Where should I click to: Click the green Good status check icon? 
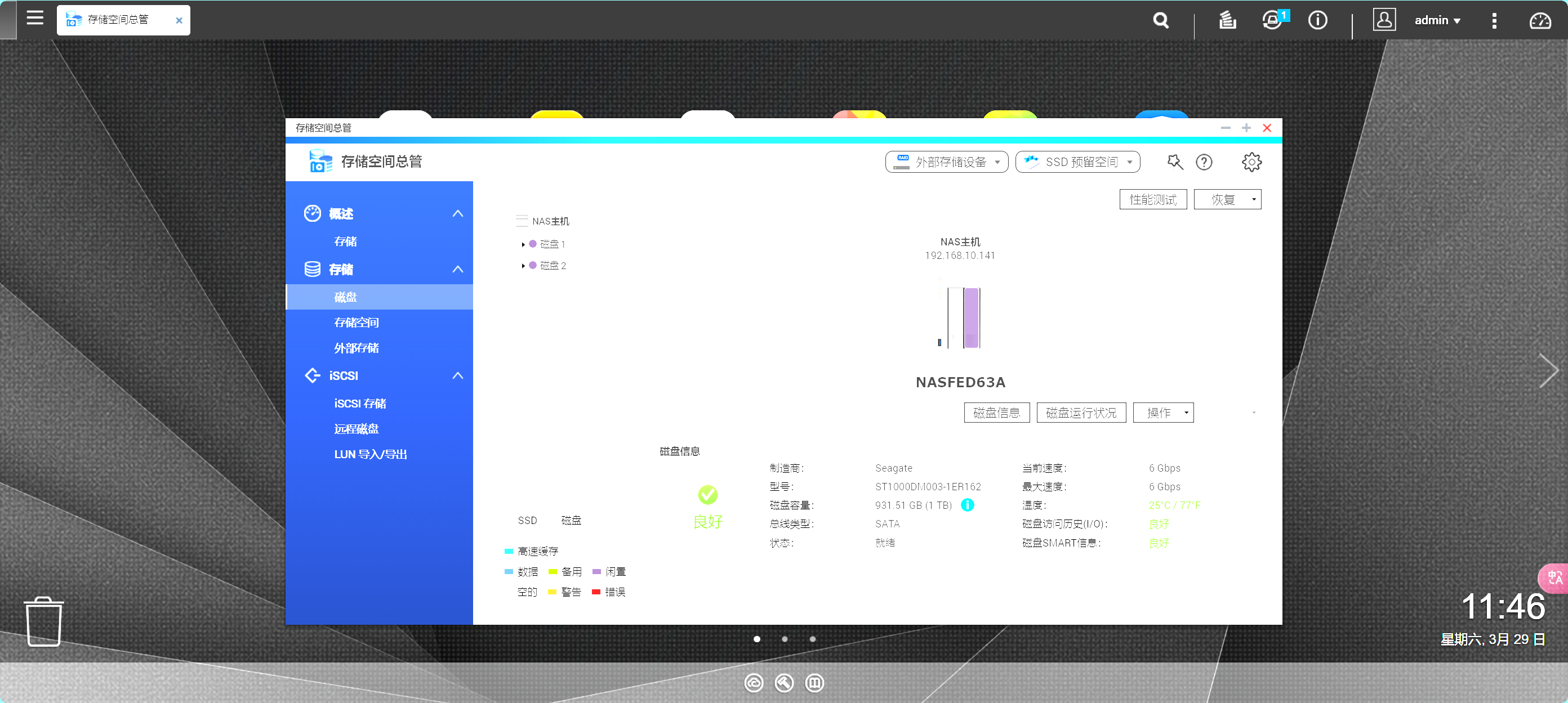707,494
